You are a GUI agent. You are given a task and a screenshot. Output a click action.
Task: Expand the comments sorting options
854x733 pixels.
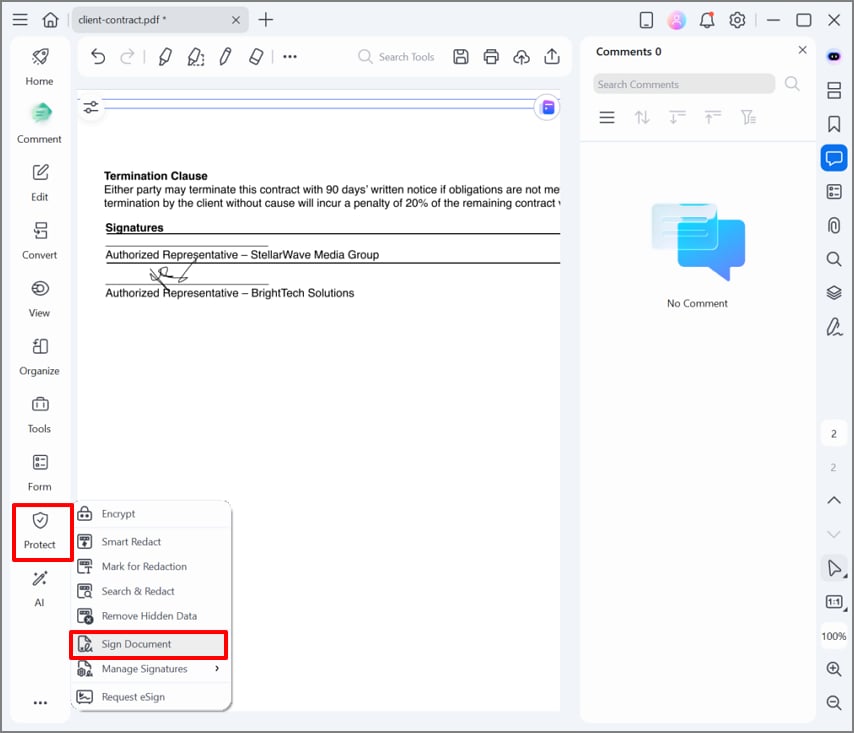pyautogui.click(x=643, y=117)
